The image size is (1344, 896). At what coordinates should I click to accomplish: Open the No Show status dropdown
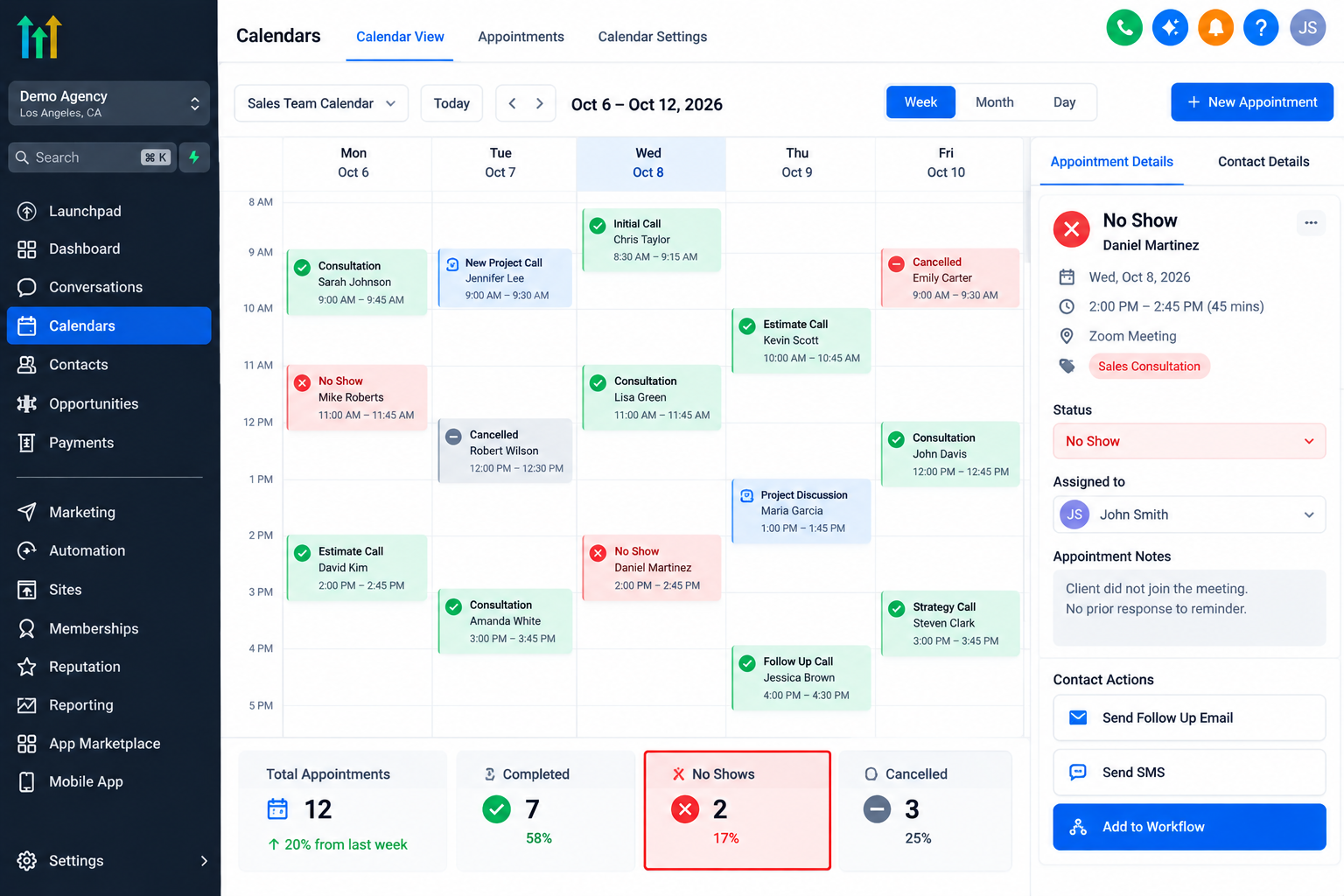pyautogui.click(x=1189, y=441)
